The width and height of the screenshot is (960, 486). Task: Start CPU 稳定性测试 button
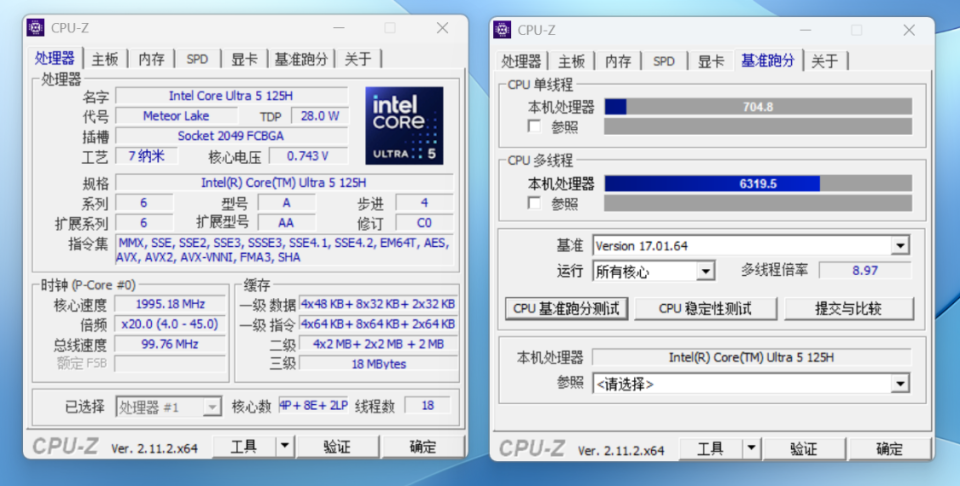pyautogui.click(x=705, y=308)
